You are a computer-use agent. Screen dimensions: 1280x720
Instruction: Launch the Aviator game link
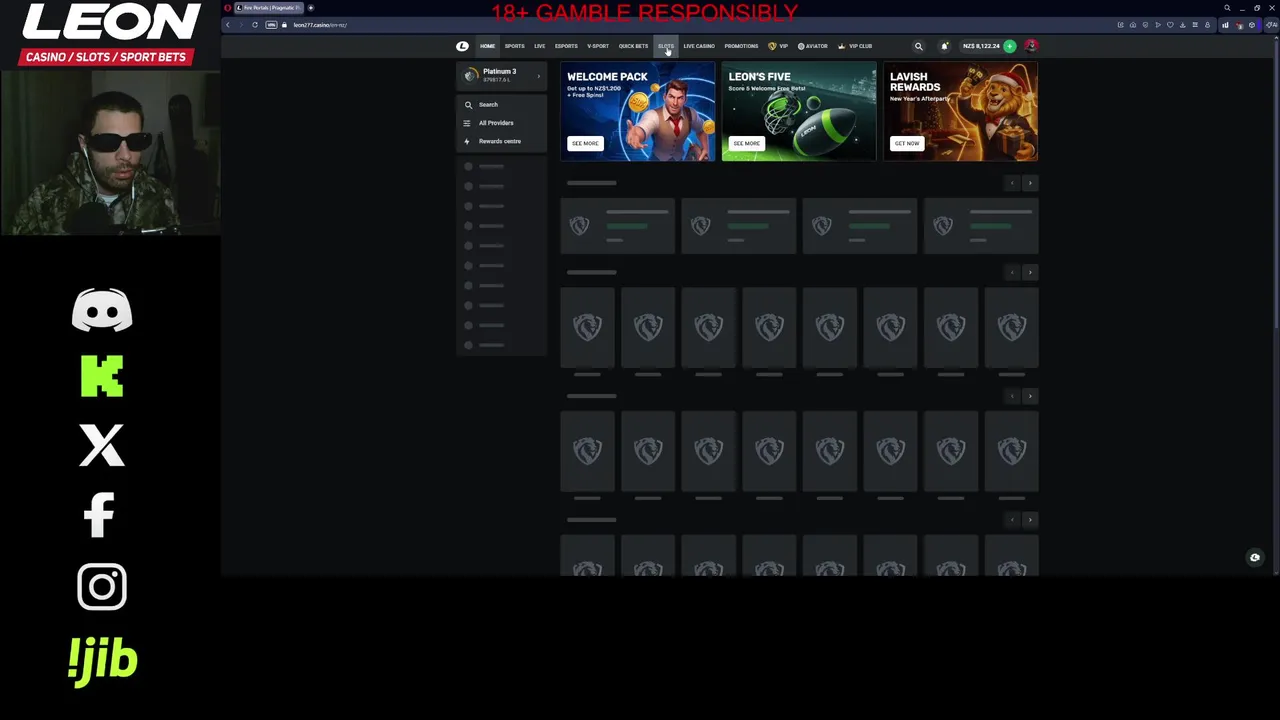pos(812,46)
